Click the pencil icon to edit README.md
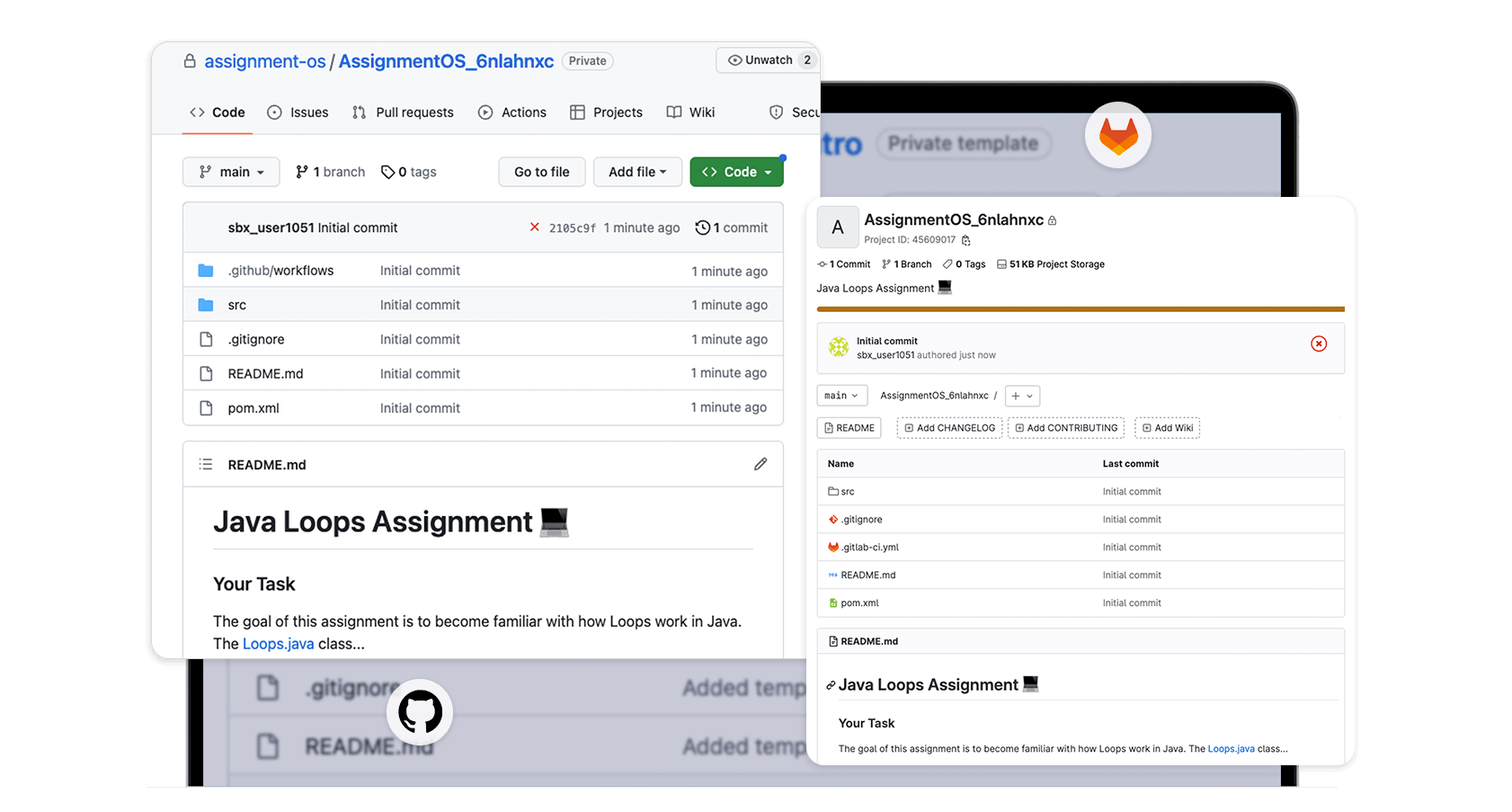 click(x=760, y=464)
